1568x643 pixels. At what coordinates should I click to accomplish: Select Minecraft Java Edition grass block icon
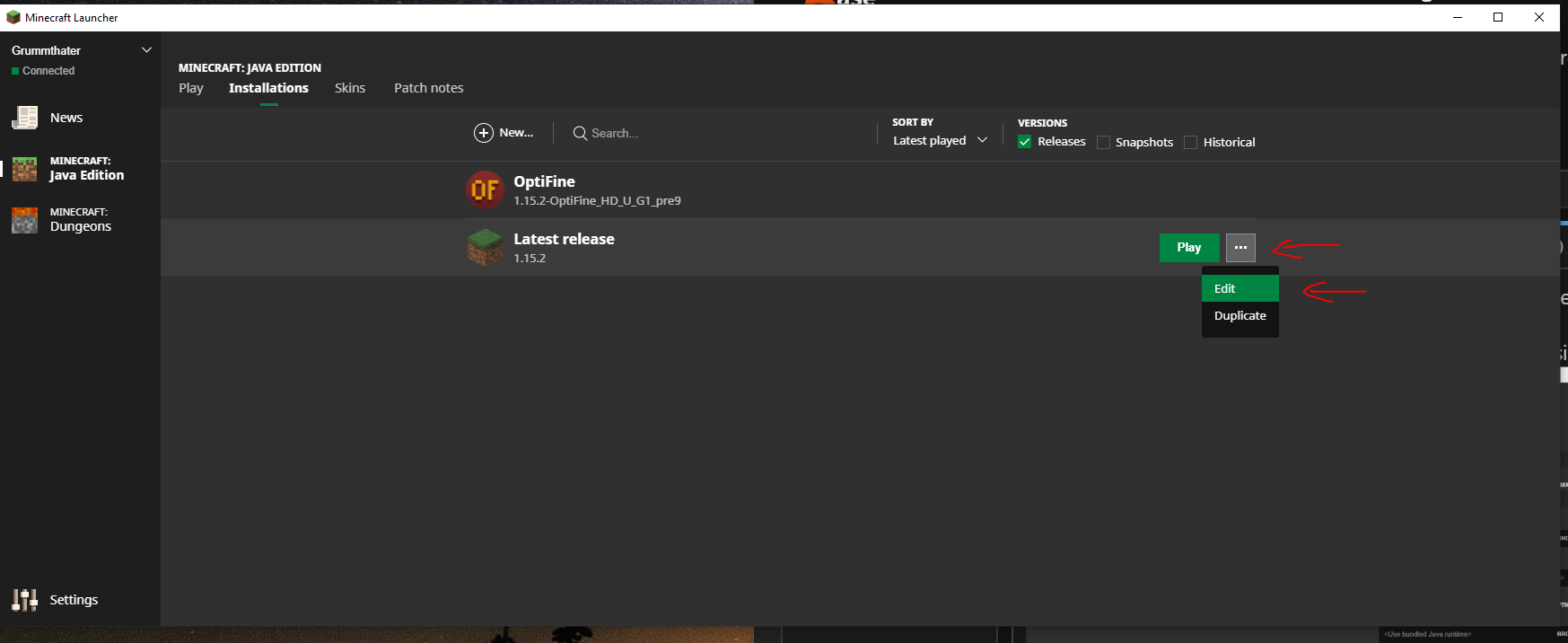pos(24,169)
